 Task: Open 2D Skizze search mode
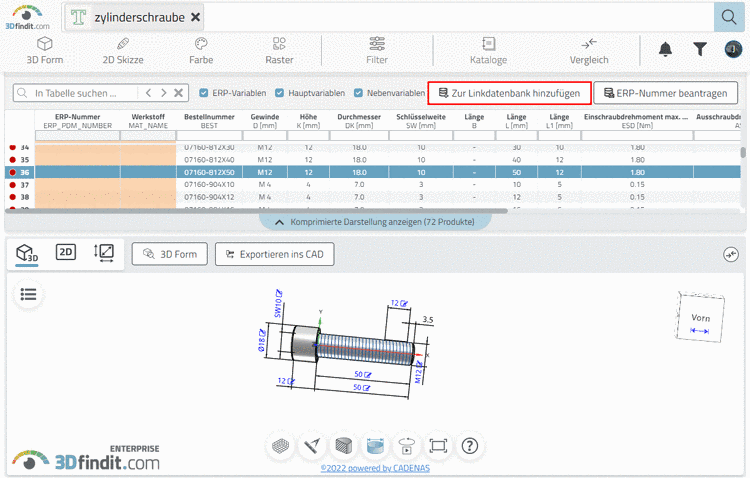point(123,50)
